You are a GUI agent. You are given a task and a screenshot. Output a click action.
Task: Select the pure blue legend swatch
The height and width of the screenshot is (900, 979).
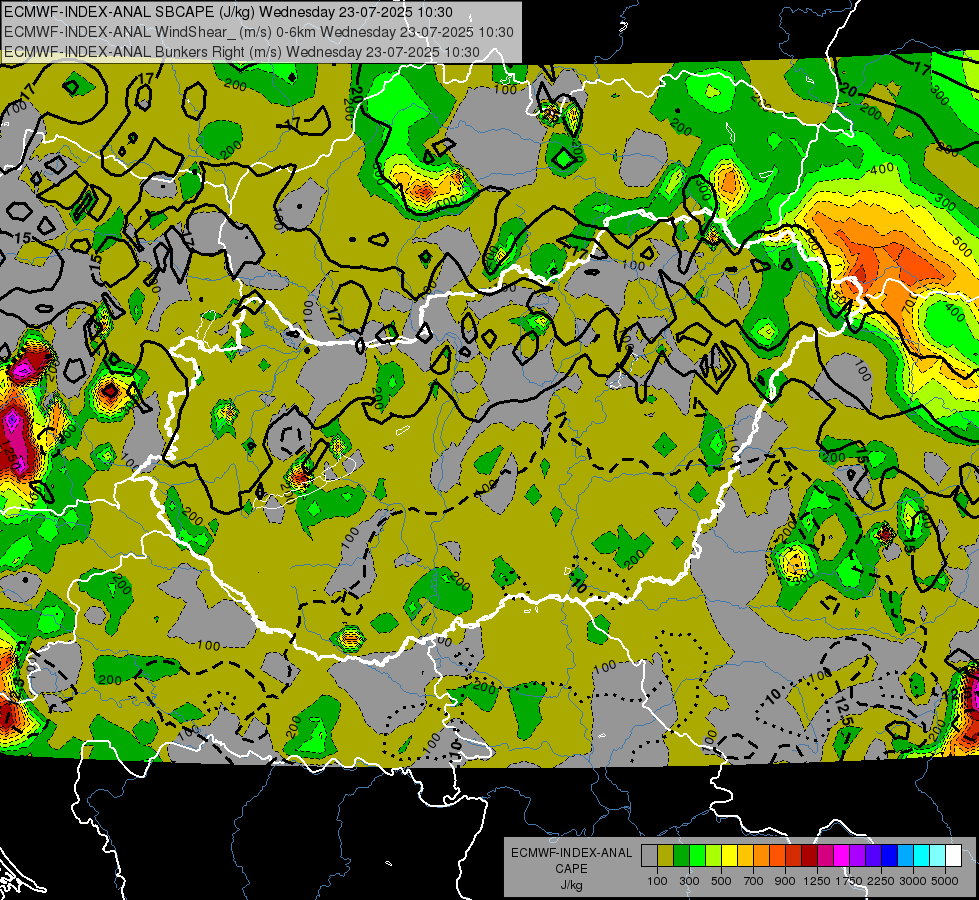tap(890, 856)
